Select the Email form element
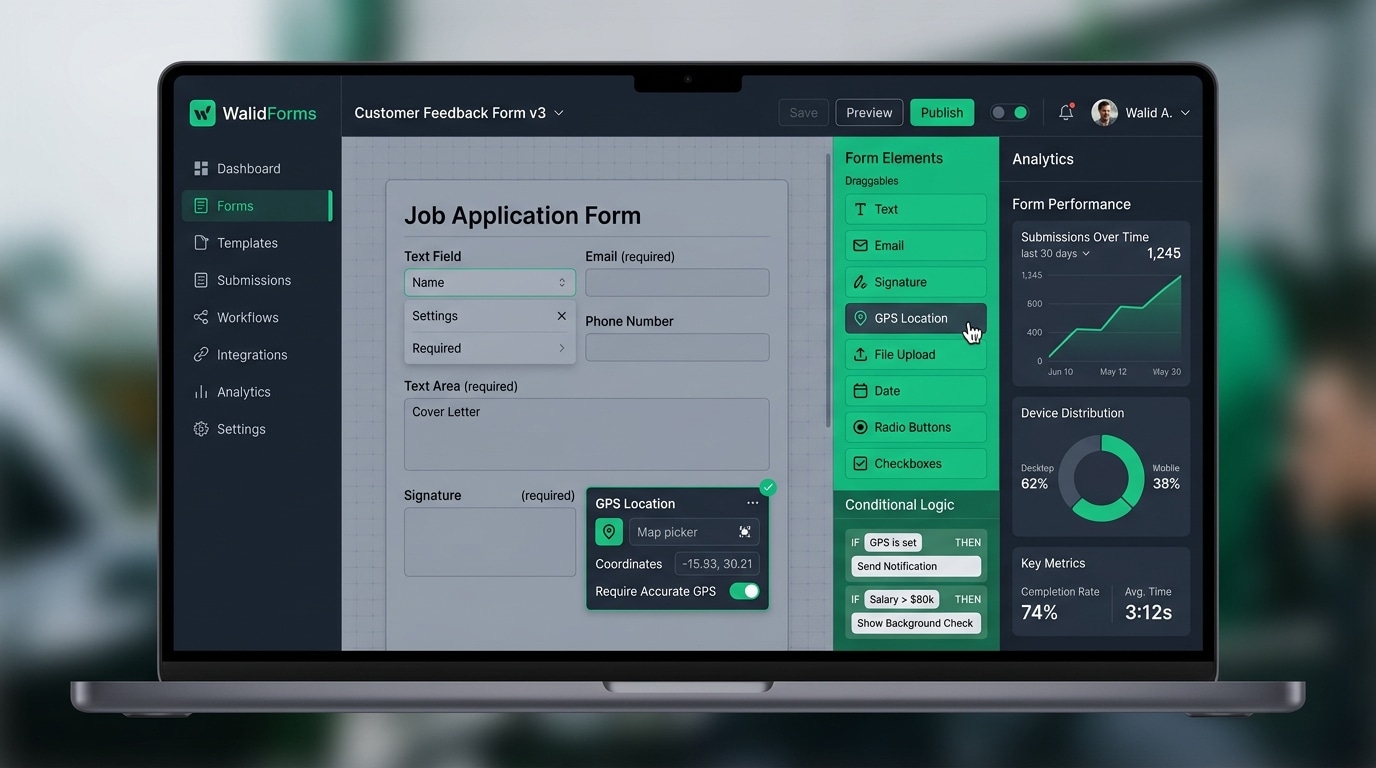This screenshot has height=768, width=1376. (916, 245)
